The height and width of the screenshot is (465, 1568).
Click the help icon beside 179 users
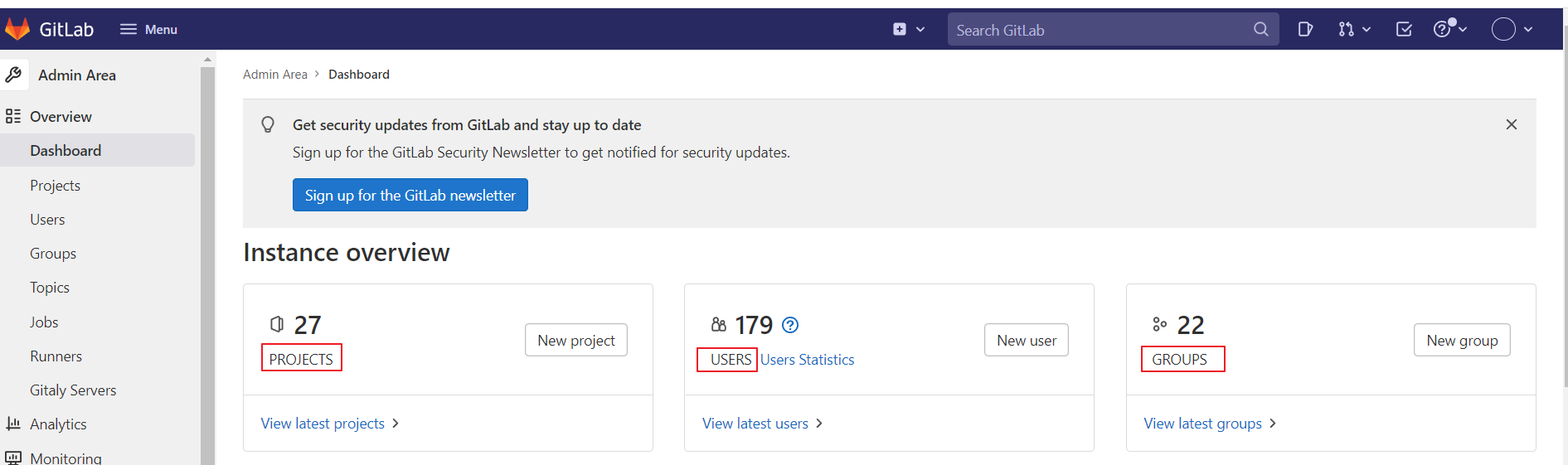(790, 325)
